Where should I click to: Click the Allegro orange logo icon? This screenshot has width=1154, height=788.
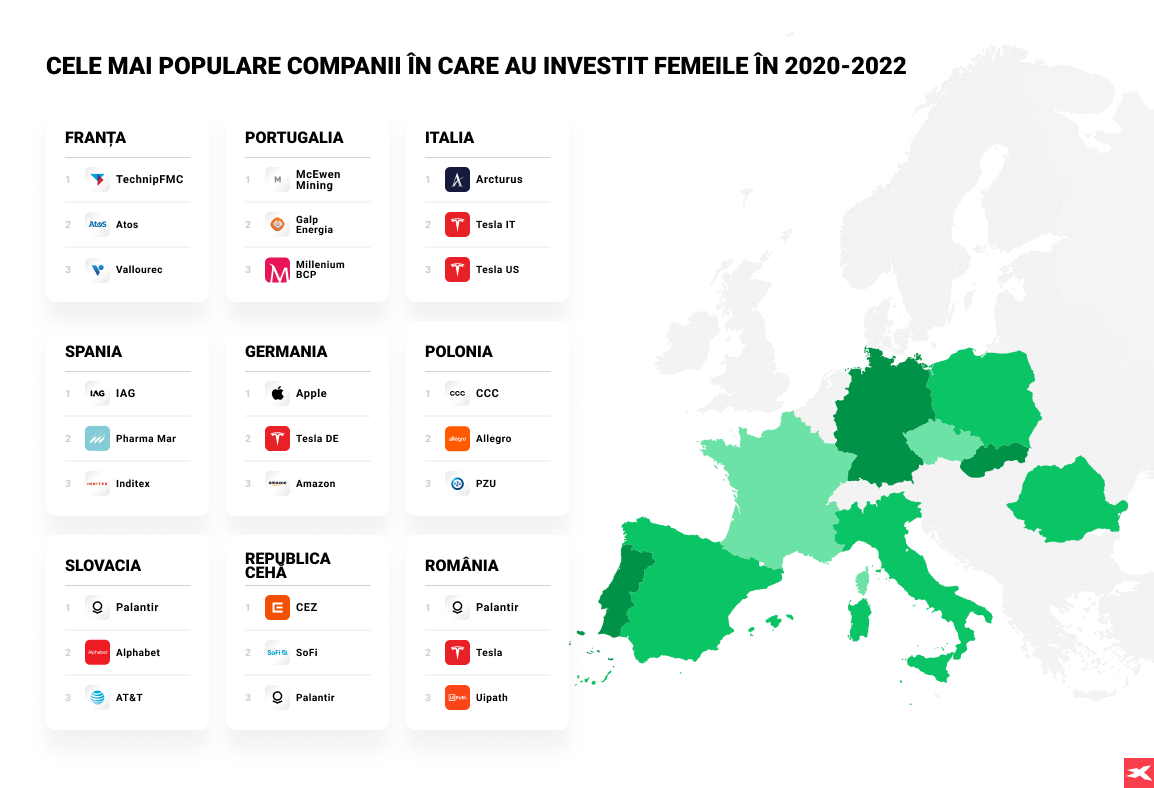(457, 439)
